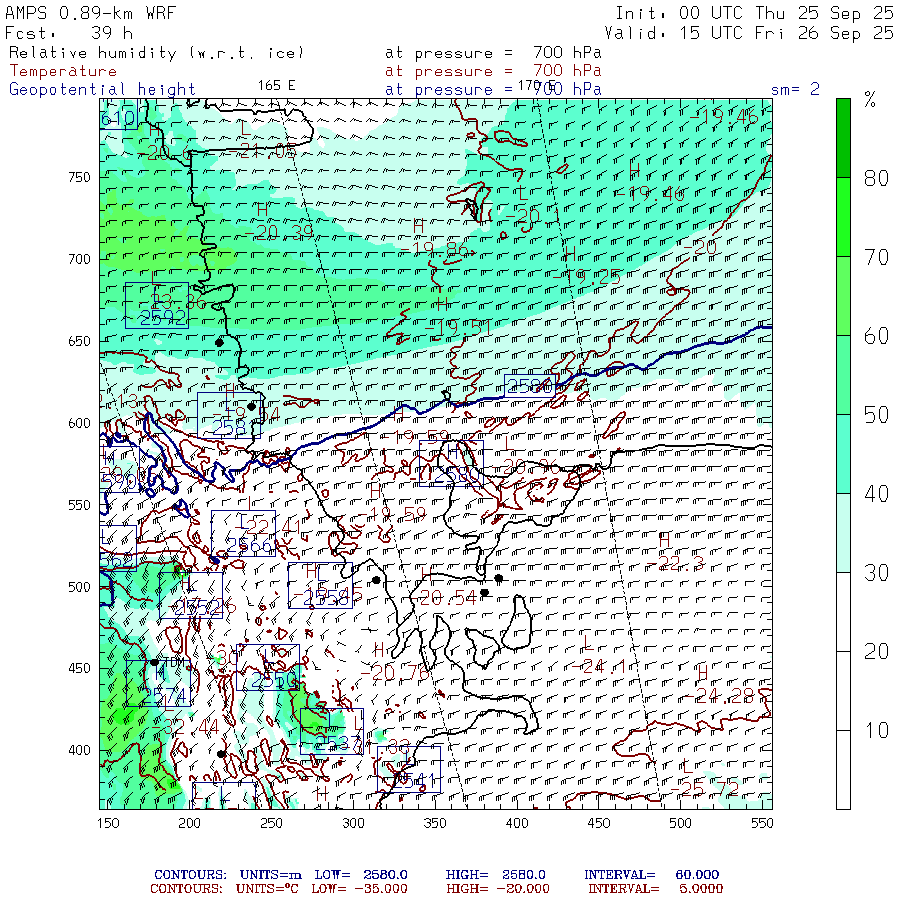
Task: Click the -22.3 temperature high label
Action: click(x=674, y=564)
